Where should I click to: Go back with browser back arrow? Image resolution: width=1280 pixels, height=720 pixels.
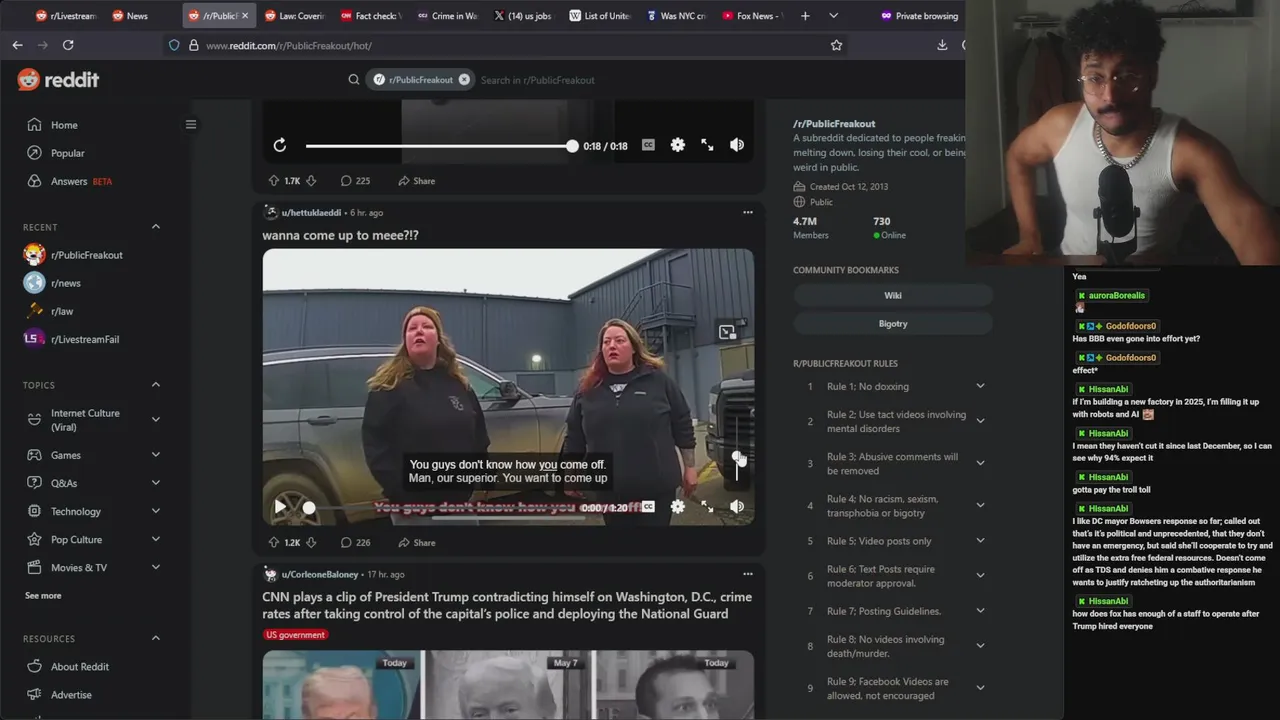tap(17, 45)
